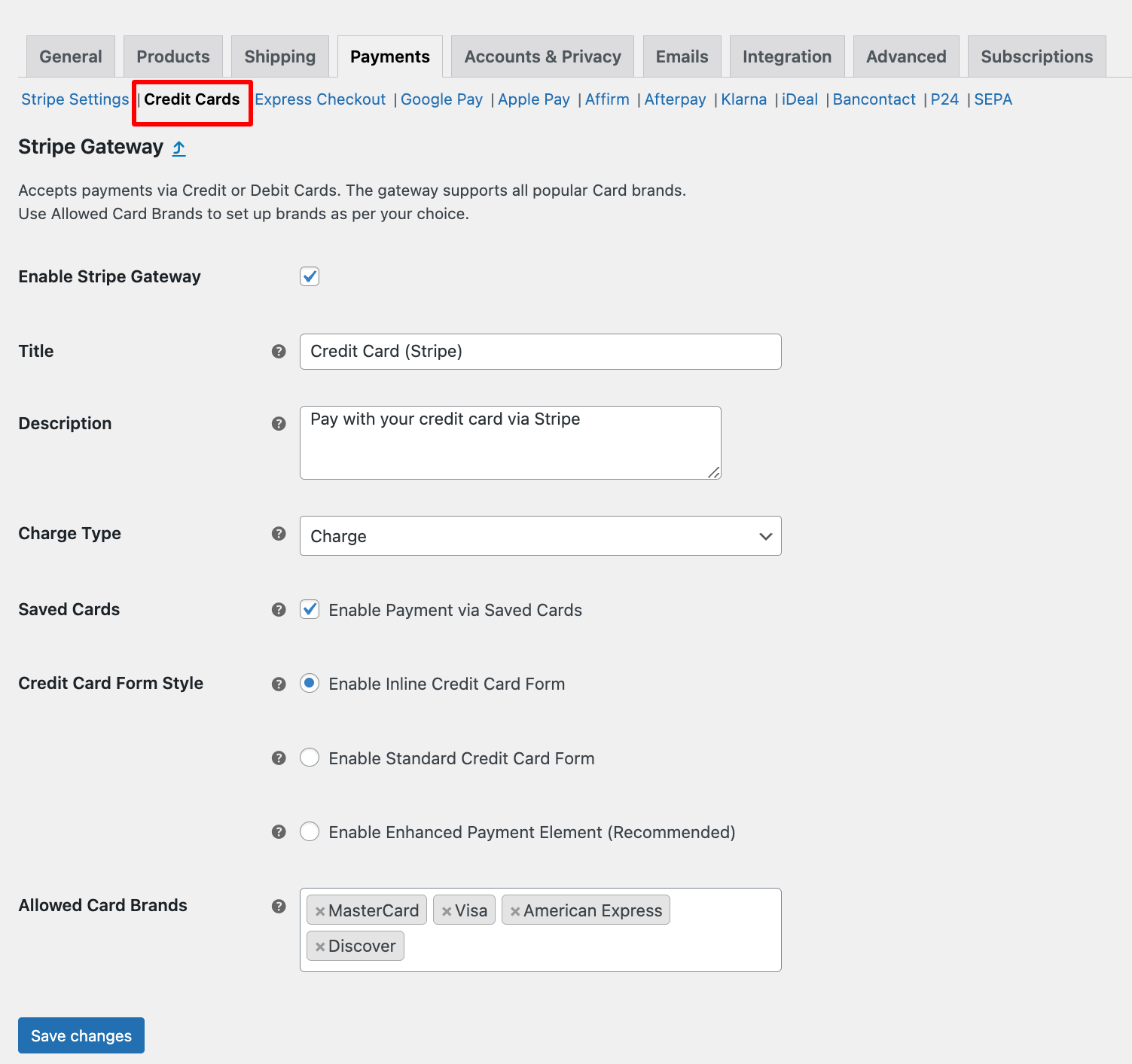This screenshot has height=1064, width=1132.
Task: Remove American Express brand tag
Action: [x=515, y=911]
